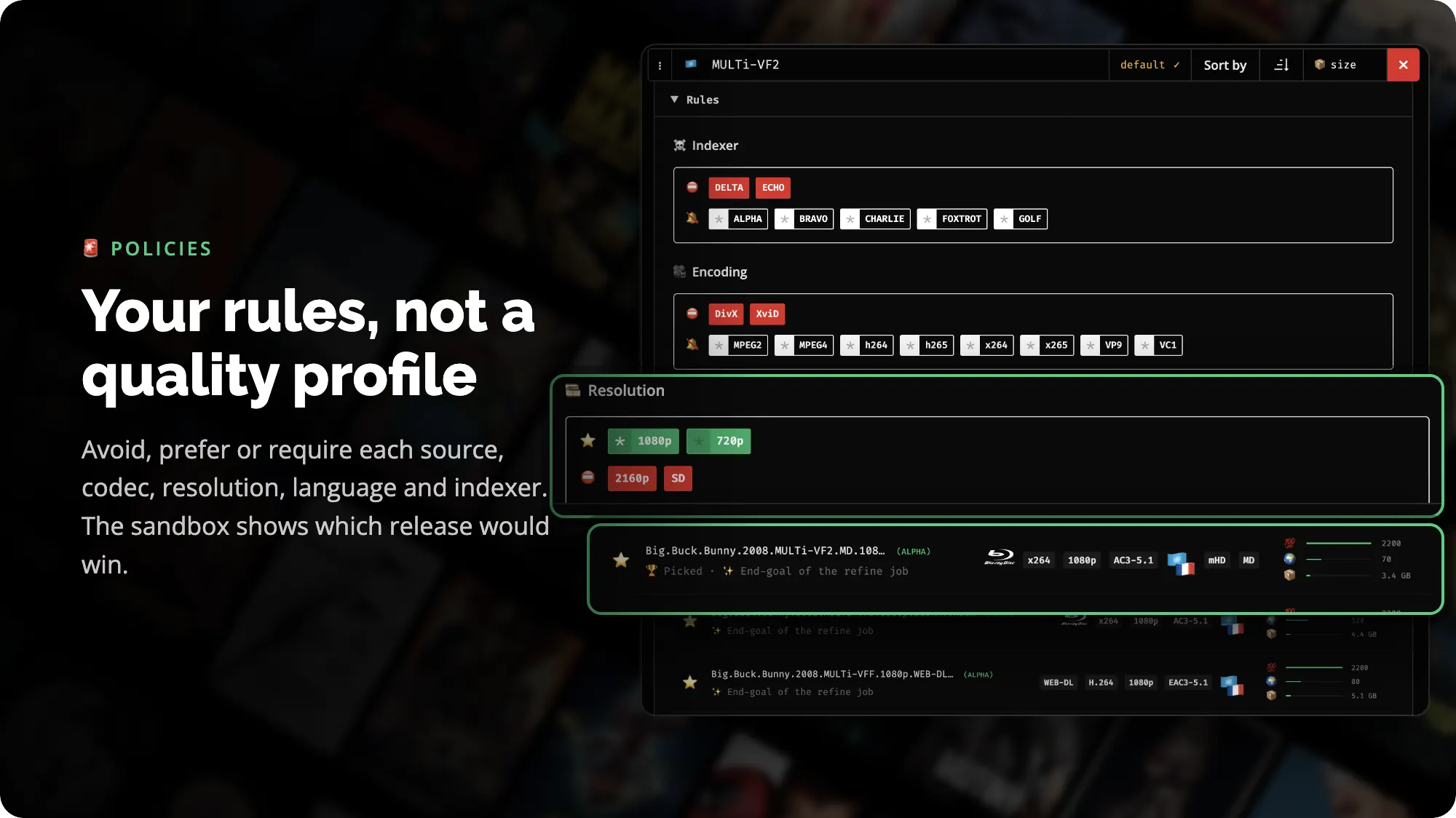This screenshot has height=818, width=1456.
Task: Click the blocked-encoding icon beside DivX
Action: (692, 313)
